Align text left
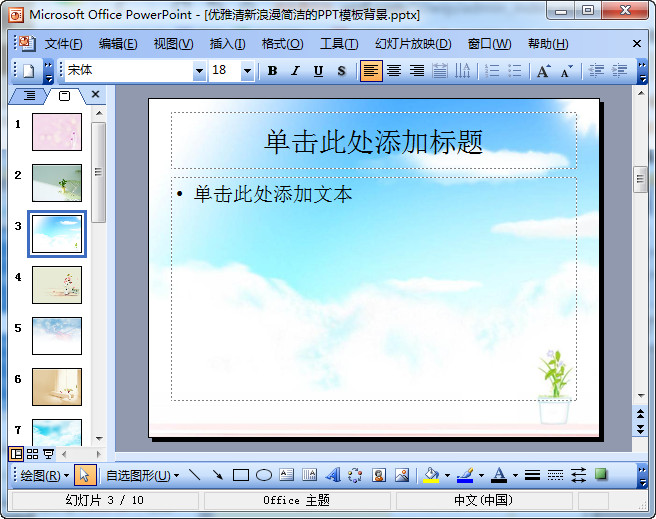Screen dimensions: 656x519 pos(371,71)
